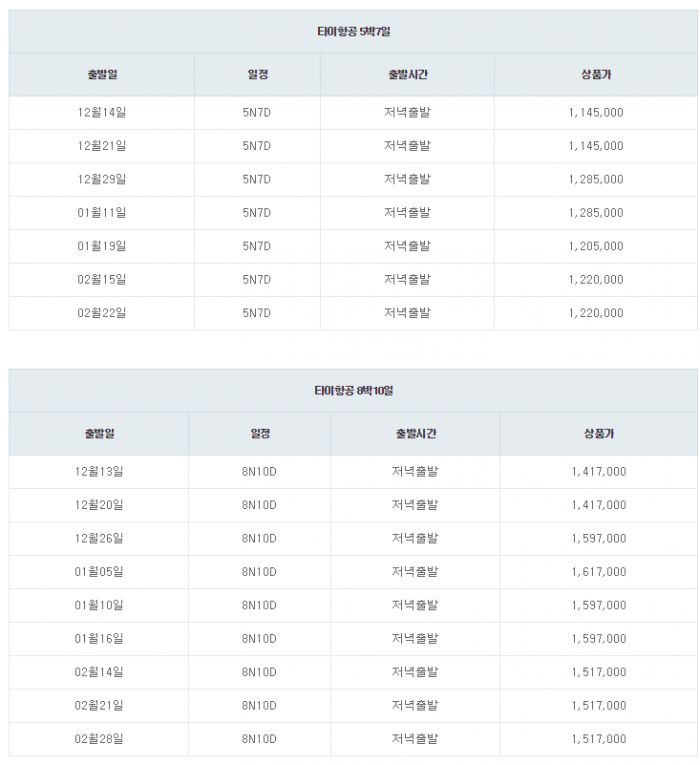Viewport: 700px width, 765px height.
Task: Click the 타이항공 8박10일 table title
Action: pyautogui.click(x=353, y=391)
